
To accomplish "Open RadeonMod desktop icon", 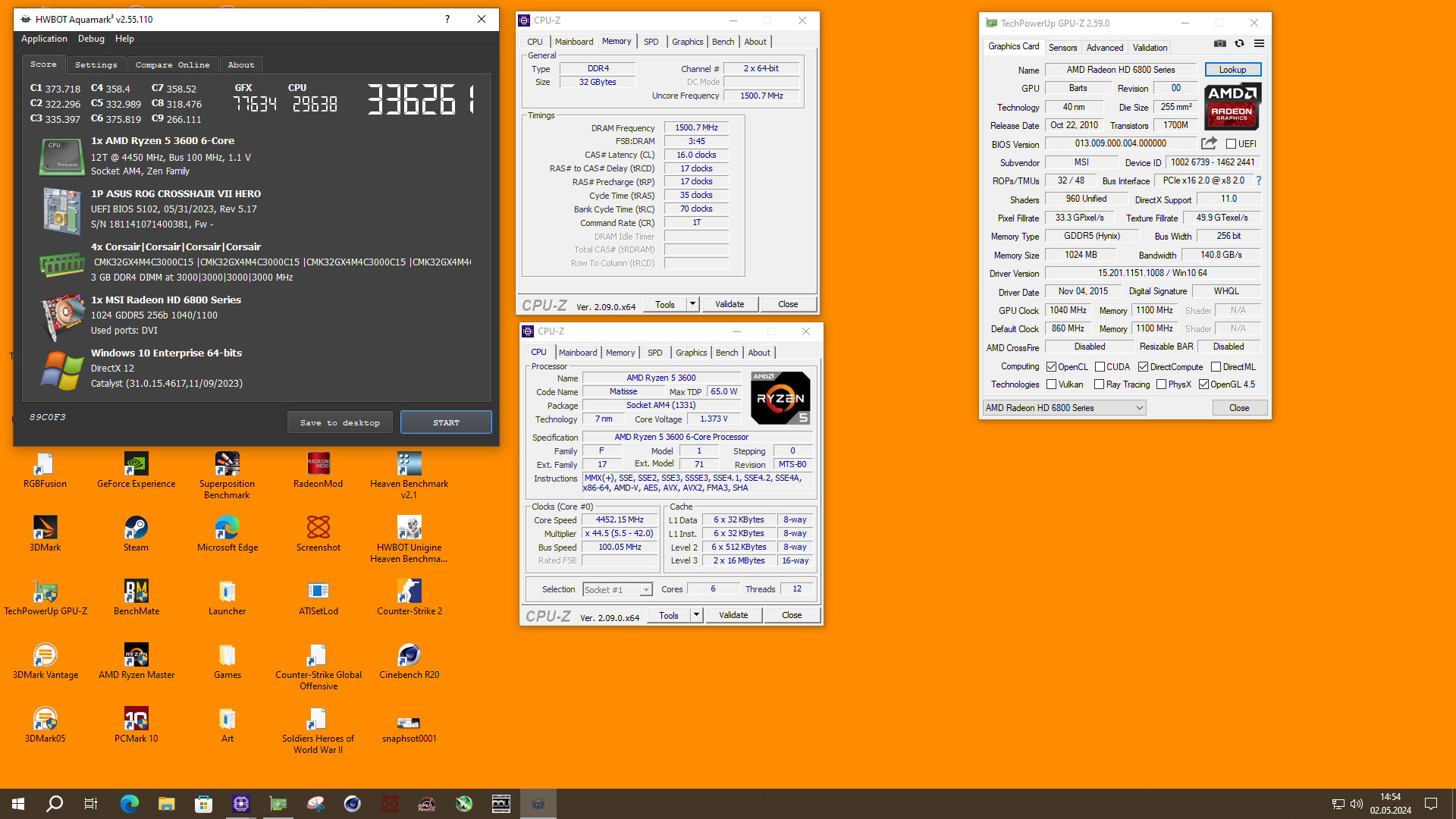I will (318, 470).
